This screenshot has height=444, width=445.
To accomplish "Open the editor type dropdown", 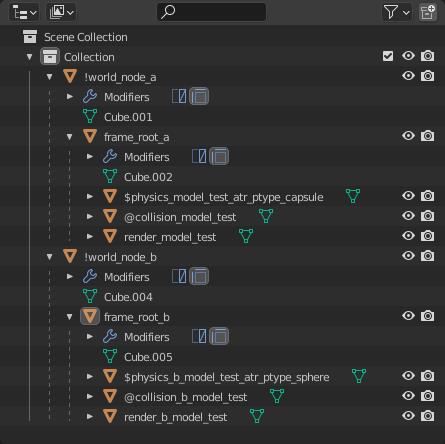I will 24,13.
